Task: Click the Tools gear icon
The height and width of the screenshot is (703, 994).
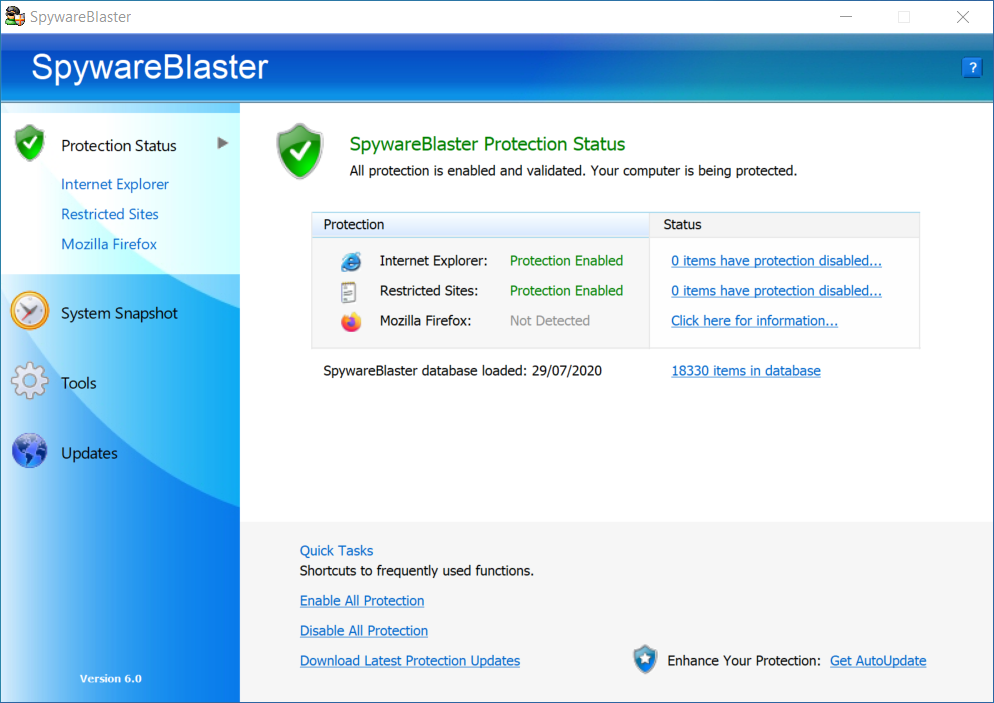Action: [x=30, y=380]
